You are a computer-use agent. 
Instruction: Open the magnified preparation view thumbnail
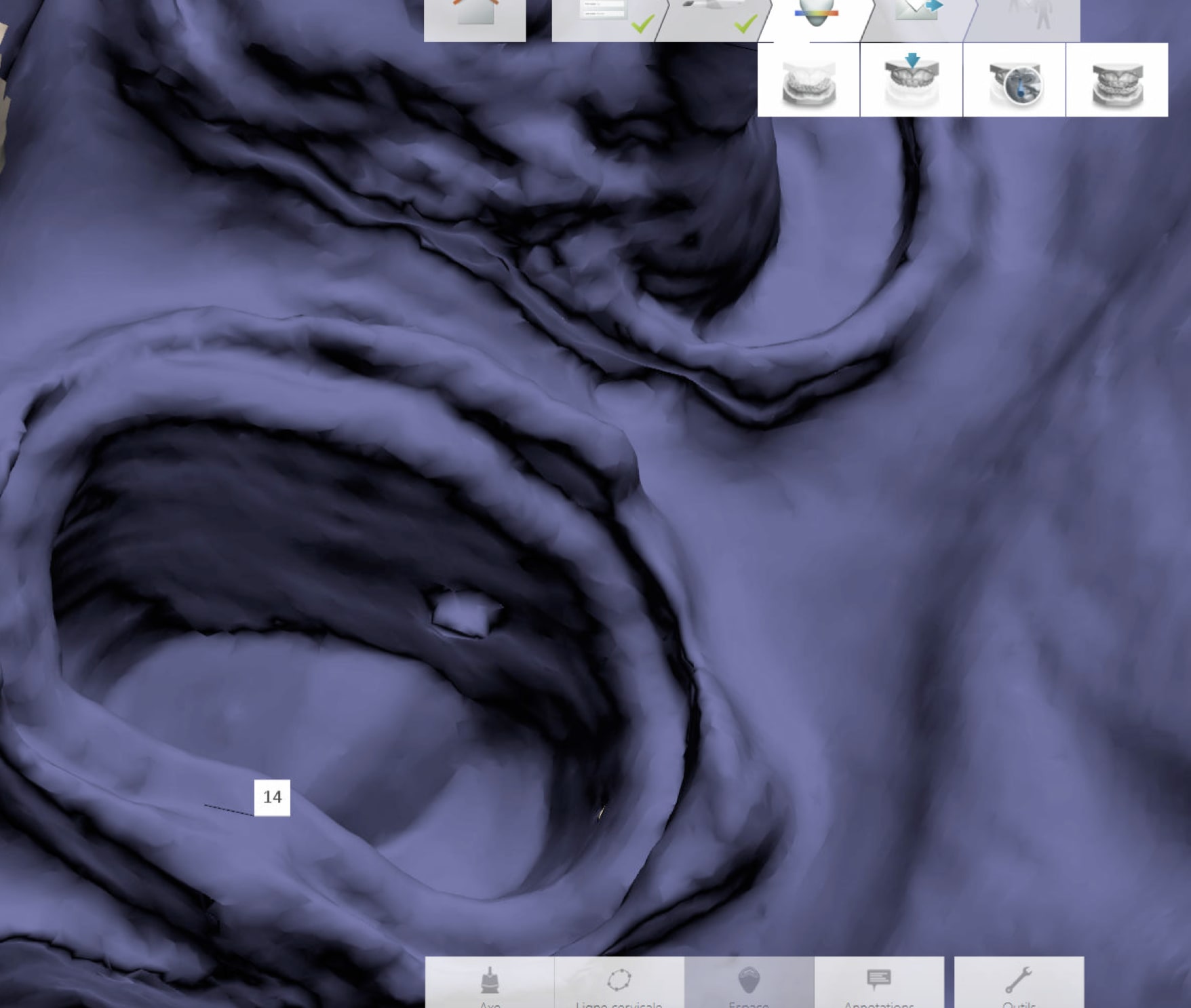tap(1015, 81)
